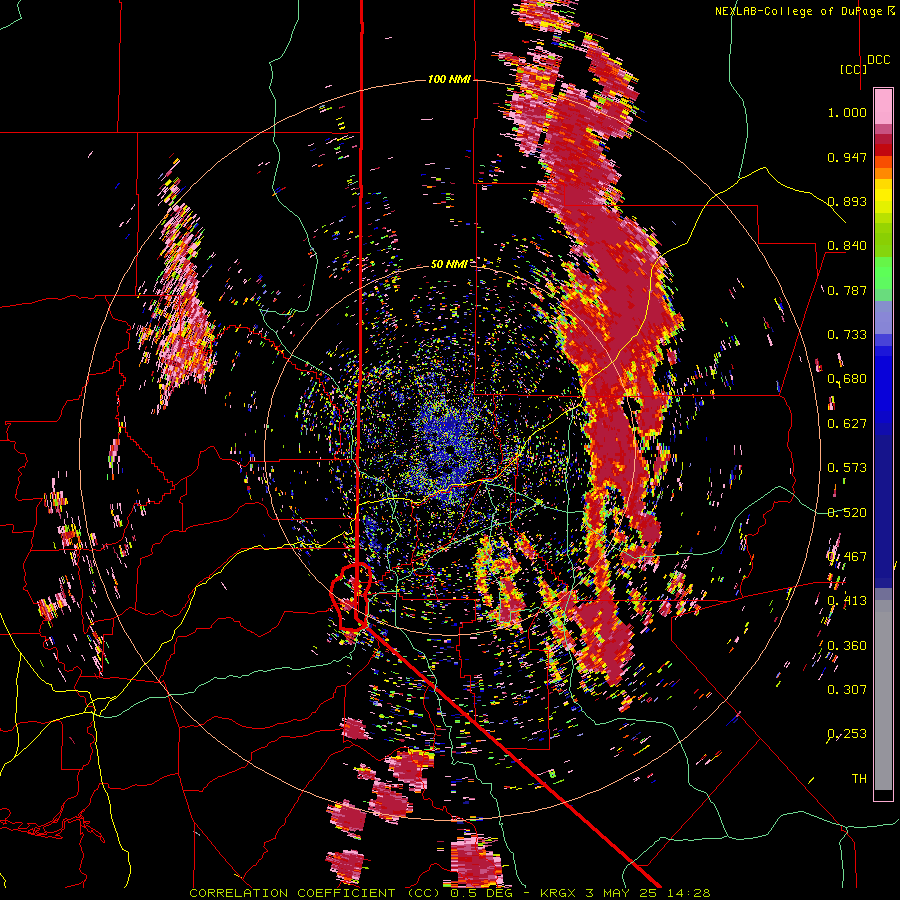This screenshot has height=900, width=900.
Task: Click the 0.467 scale value
Action: coord(847,557)
